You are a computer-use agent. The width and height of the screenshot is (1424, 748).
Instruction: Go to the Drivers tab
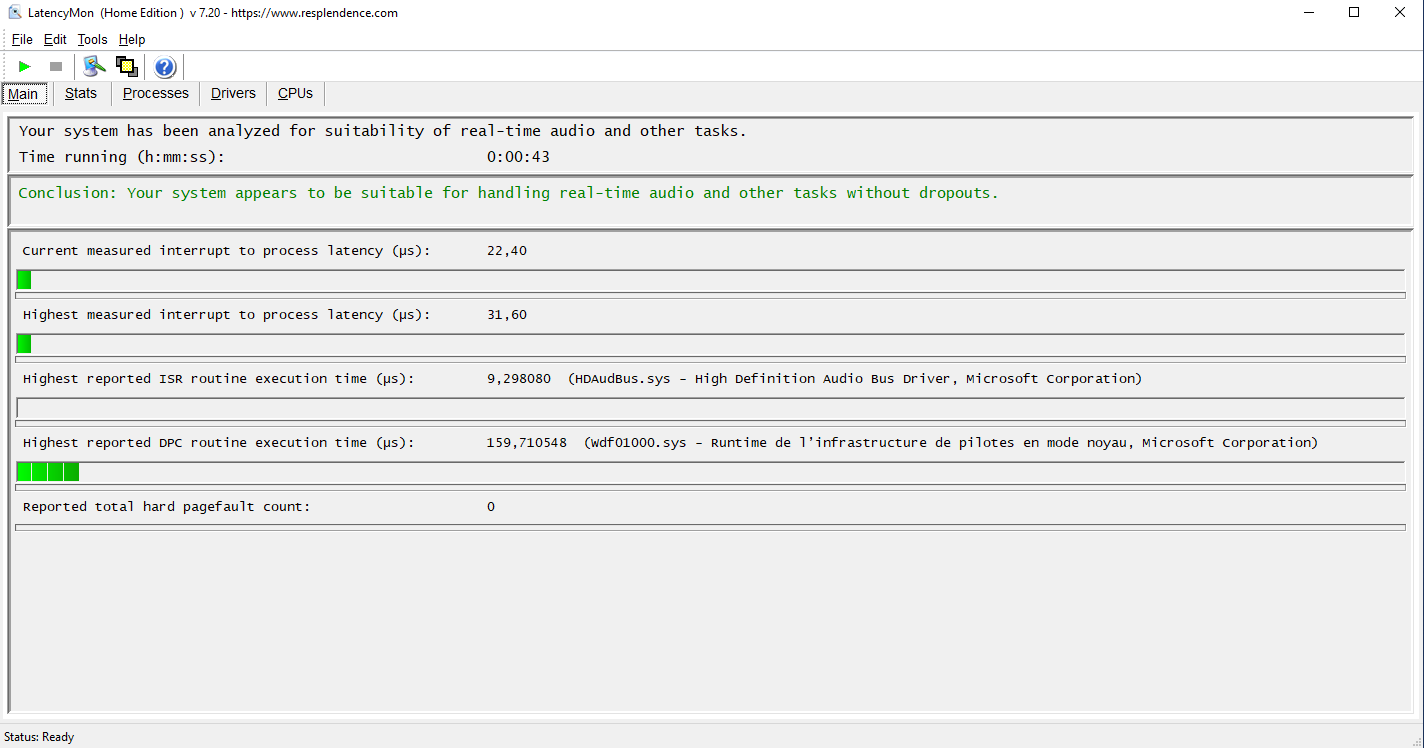click(x=233, y=93)
